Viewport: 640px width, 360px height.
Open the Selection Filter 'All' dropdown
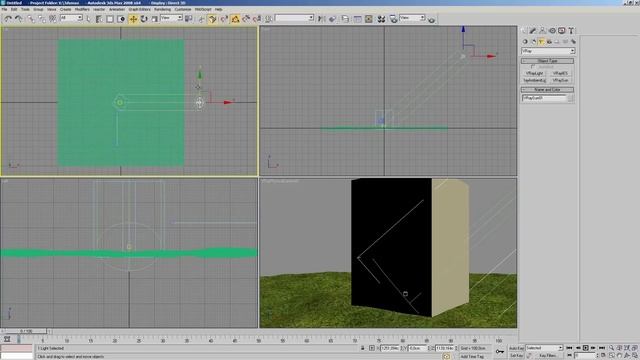coord(71,18)
